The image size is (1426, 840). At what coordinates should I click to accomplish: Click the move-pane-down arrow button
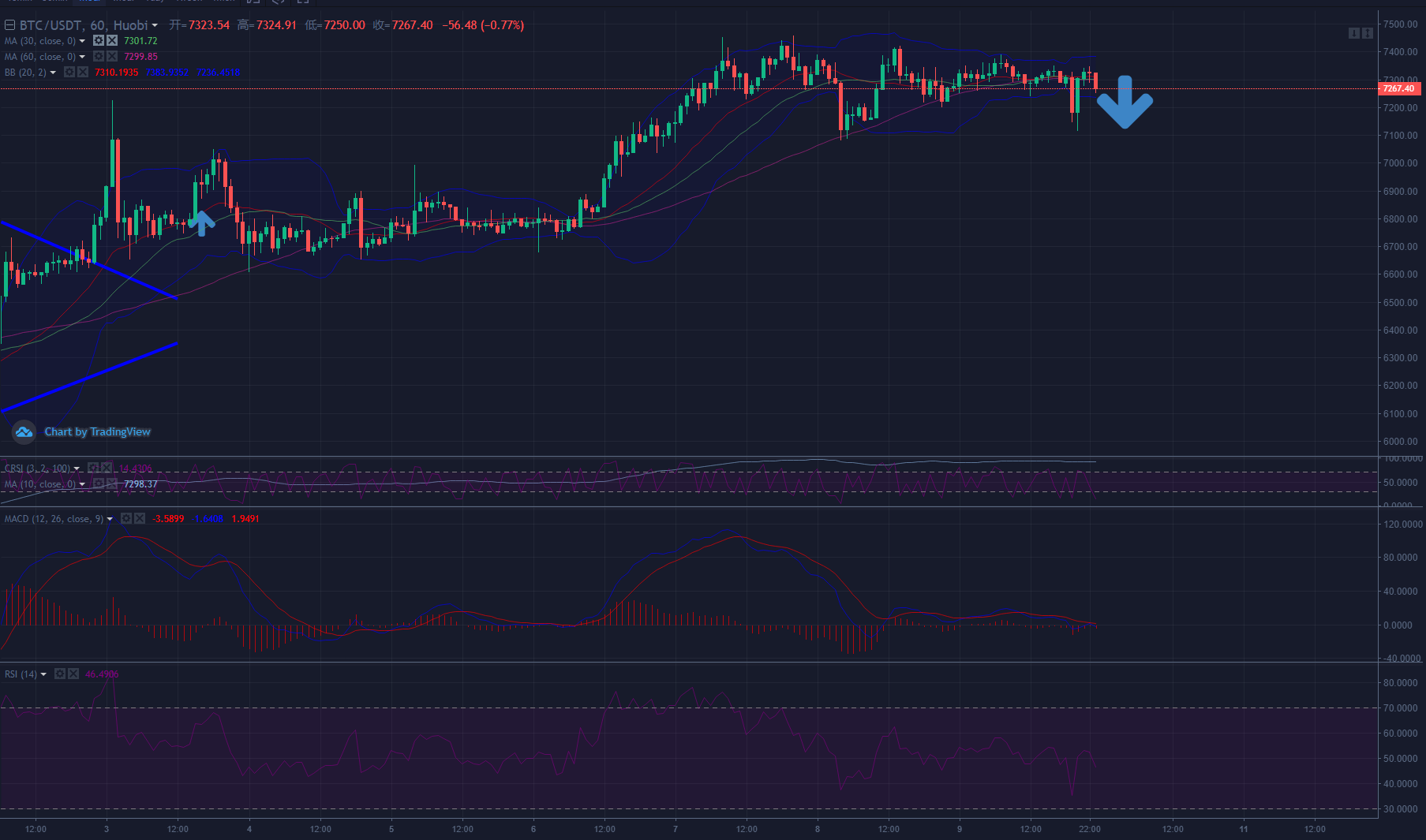[x=1353, y=33]
